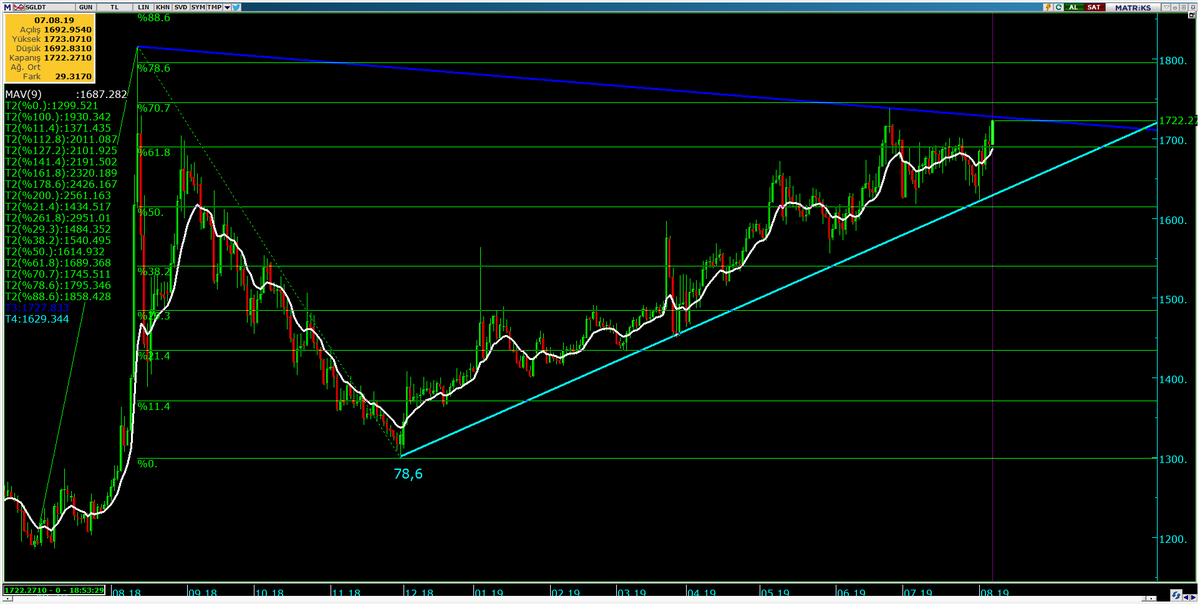Image resolution: width=1200 pixels, height=604 pixels.
Task: Edit the SGLDT symbol field
Action: click(x=50, y=7)
